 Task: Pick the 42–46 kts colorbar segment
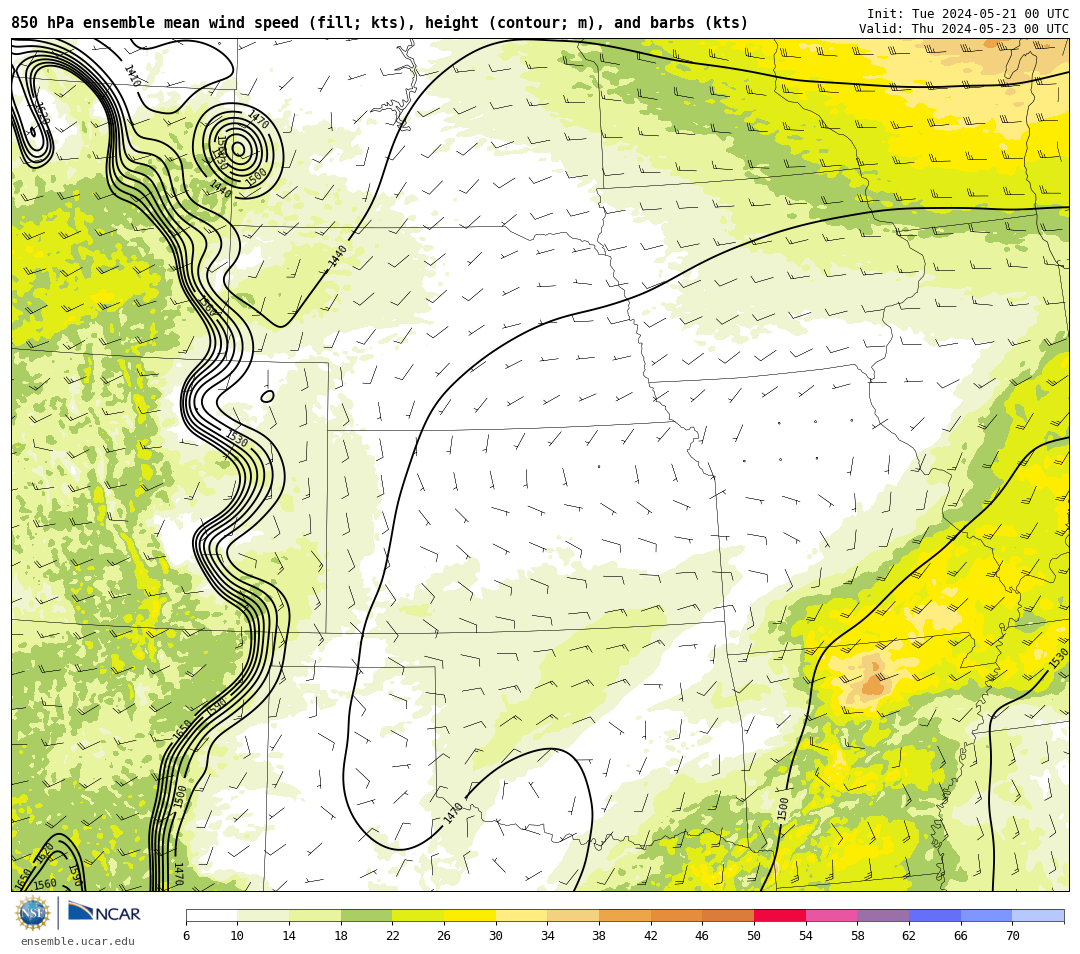pyautogui.click(x=676, y=916)
